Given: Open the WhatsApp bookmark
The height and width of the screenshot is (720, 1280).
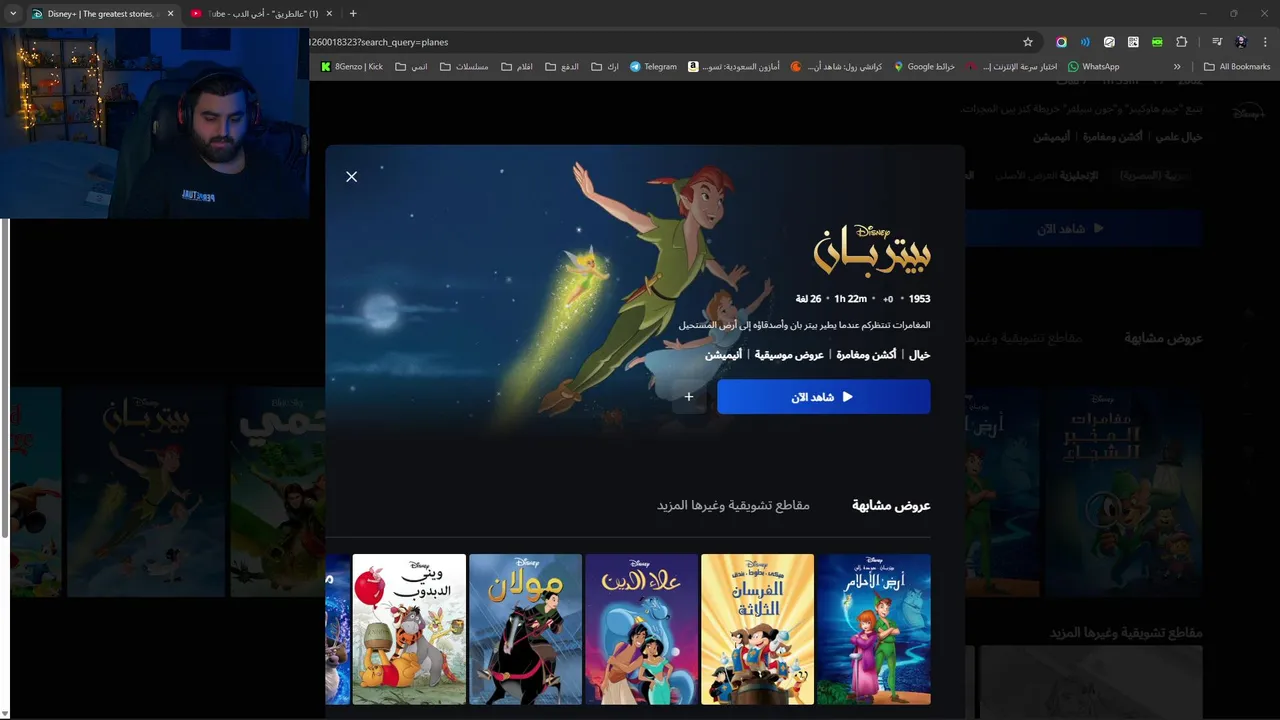Looking at the screenshot, I should [1094, 67].
